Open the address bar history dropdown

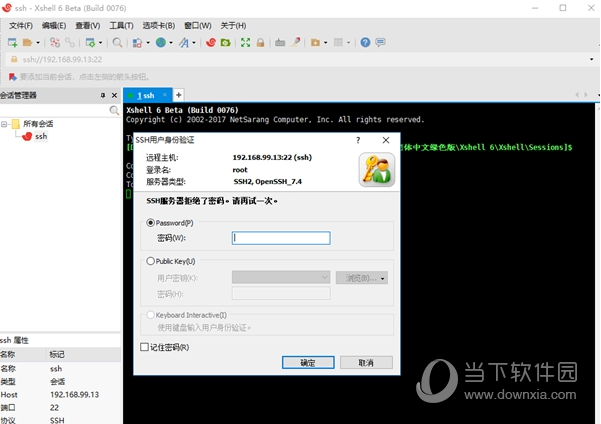(x=591, y=59)
